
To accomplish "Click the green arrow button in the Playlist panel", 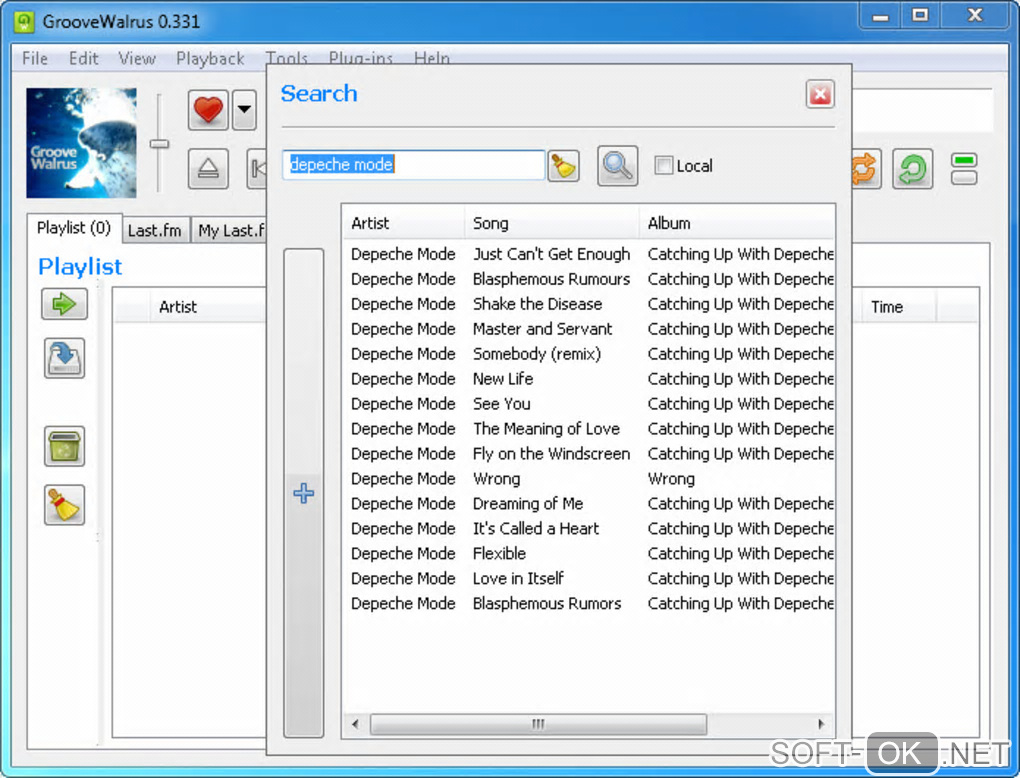I will click(64, 304).
